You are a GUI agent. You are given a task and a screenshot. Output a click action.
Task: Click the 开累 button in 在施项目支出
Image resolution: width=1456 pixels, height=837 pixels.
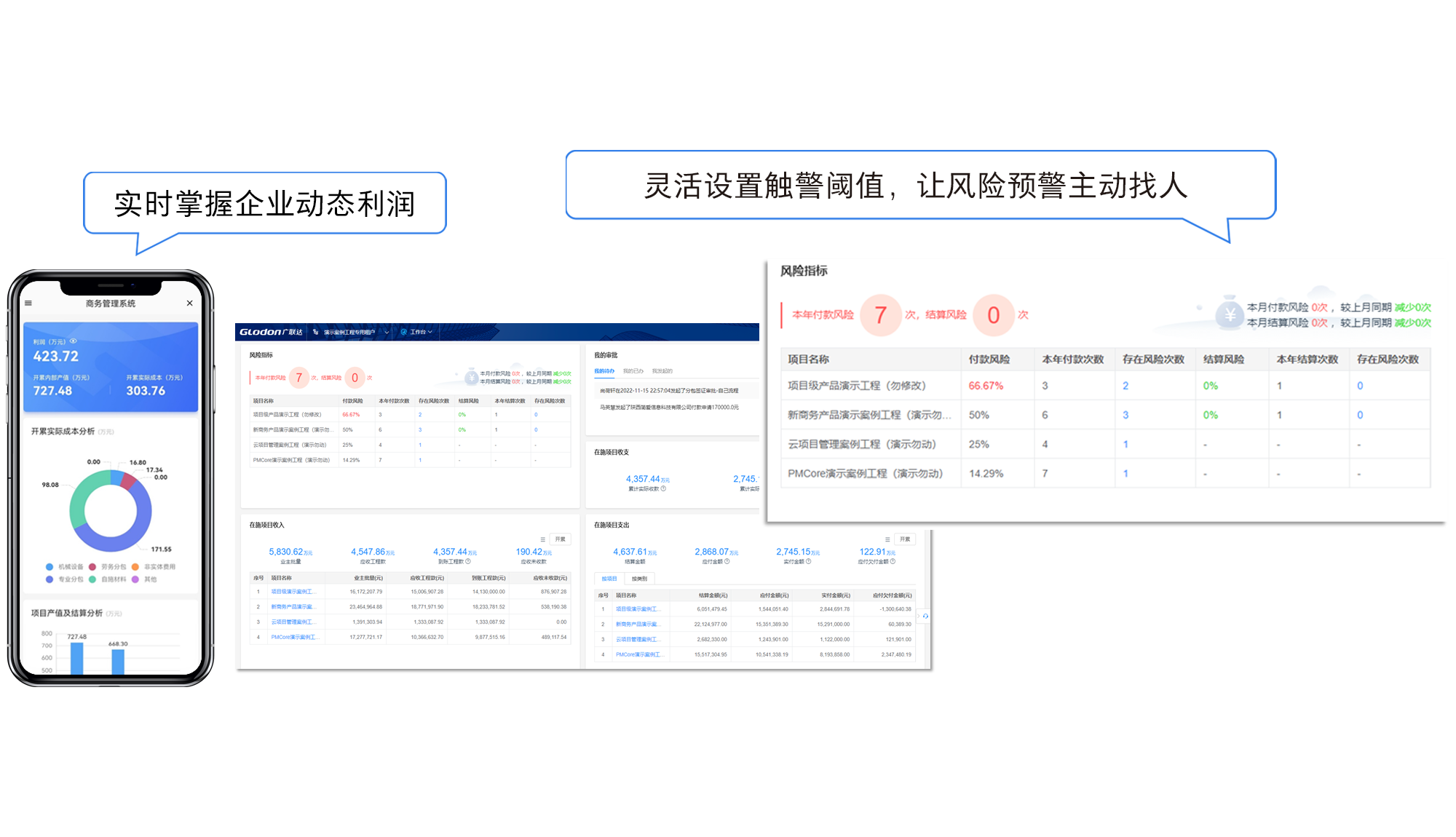tap(904, 539)
